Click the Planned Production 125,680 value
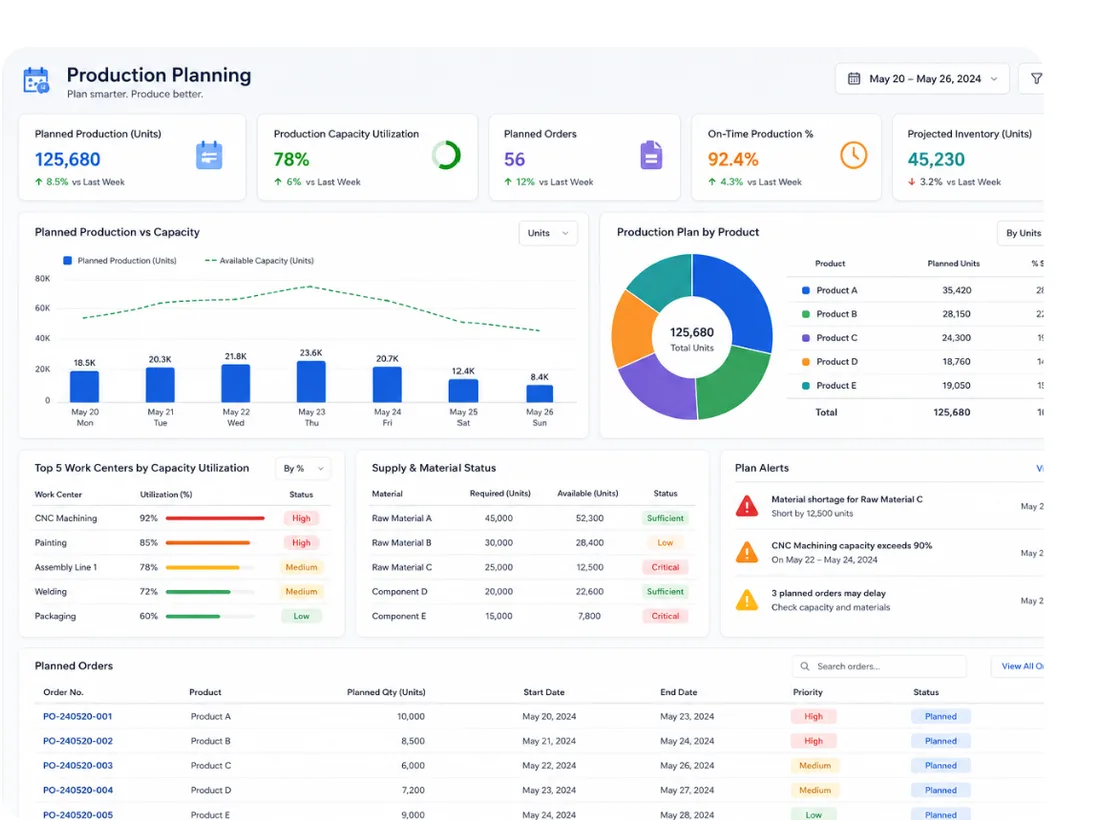 [68, 159]
